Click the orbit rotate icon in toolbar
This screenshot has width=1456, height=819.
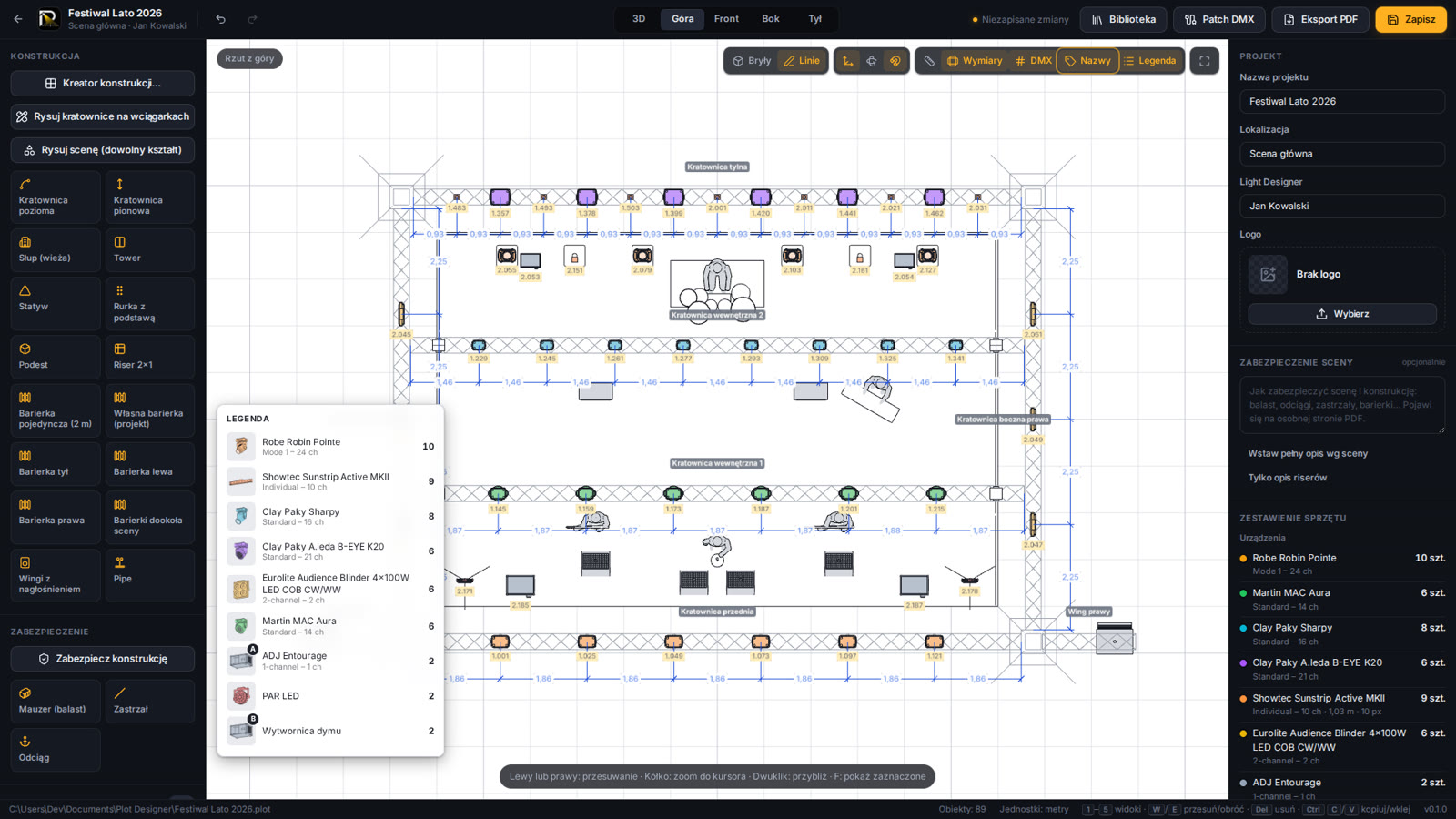[x=871, y=61]
